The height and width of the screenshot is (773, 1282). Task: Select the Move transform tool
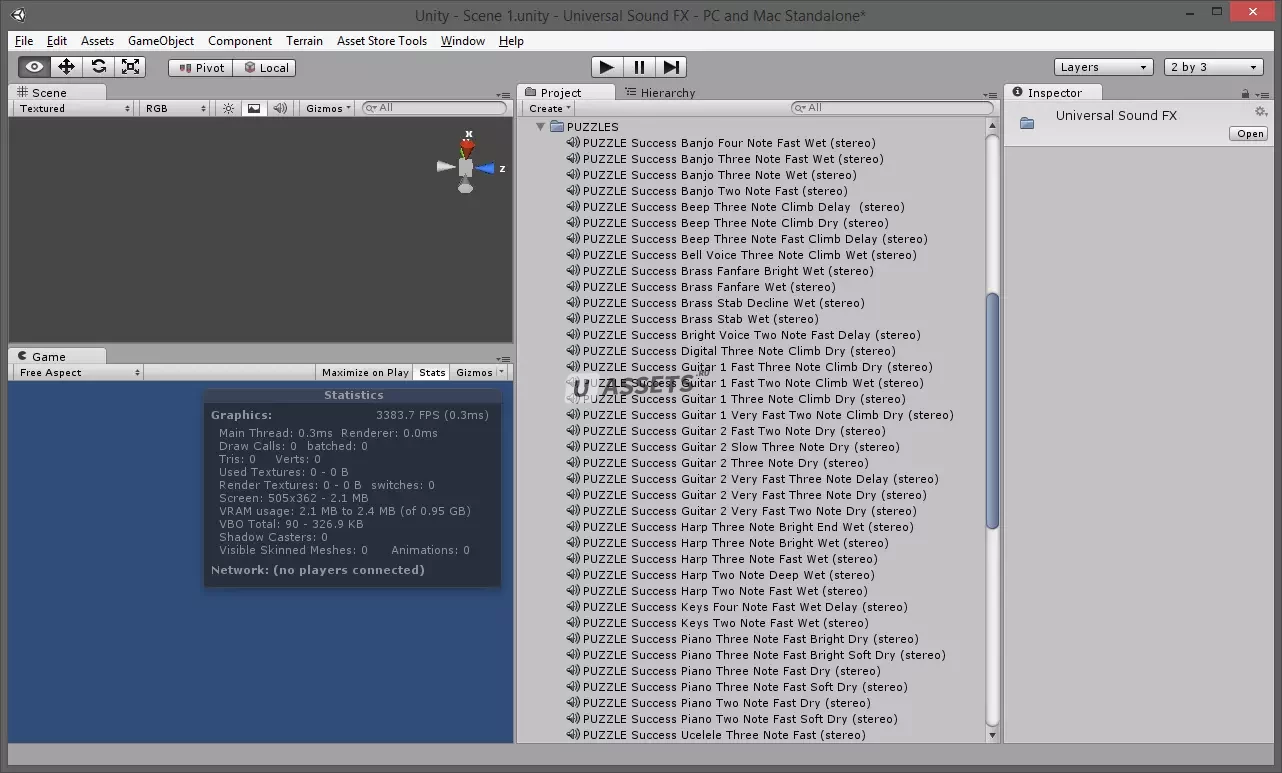(66, 67)
